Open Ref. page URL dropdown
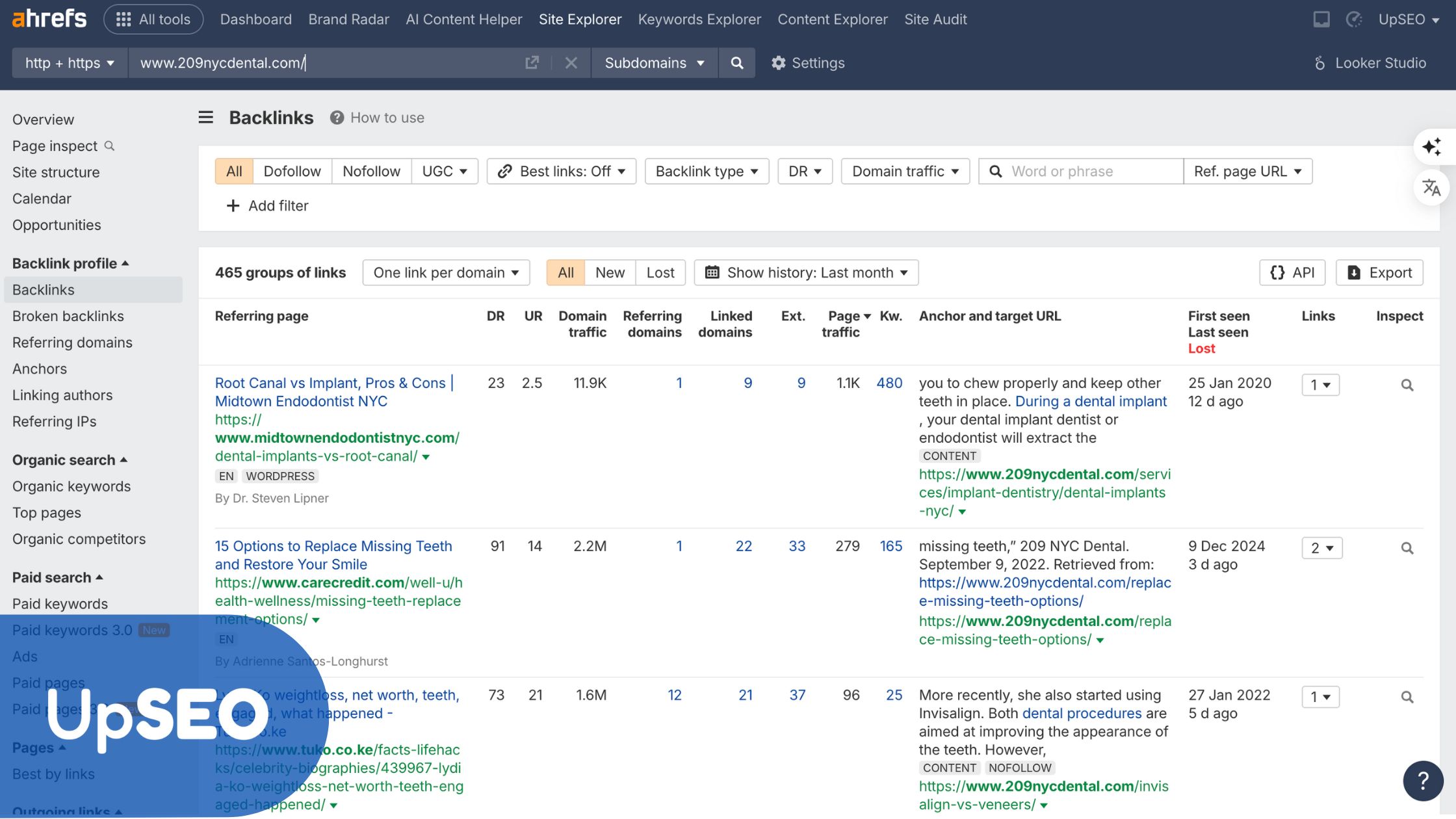 [x=1248, y=172]
